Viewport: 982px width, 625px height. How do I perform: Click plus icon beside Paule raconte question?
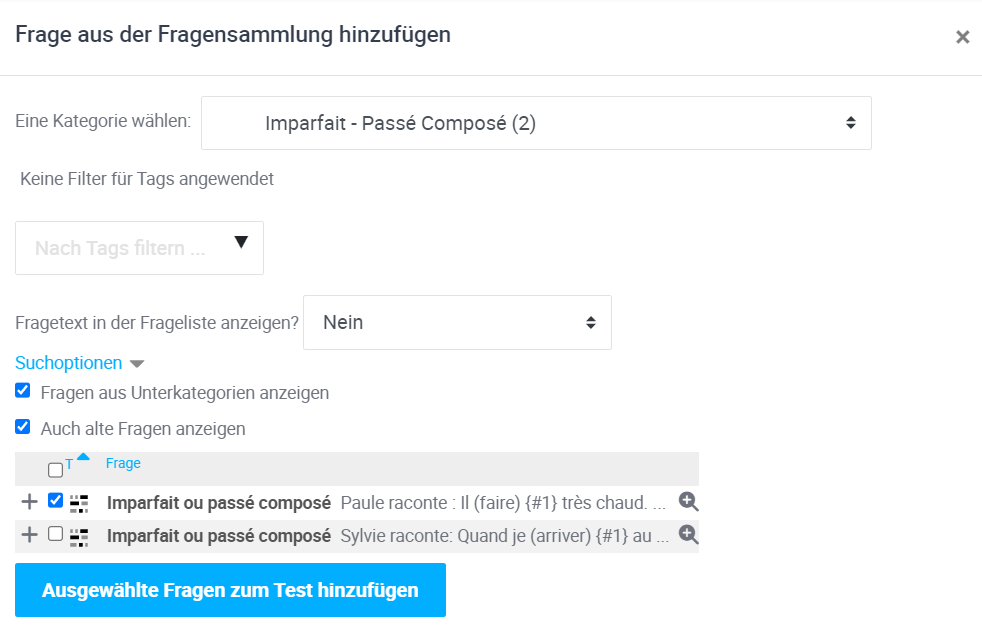click(x=29, y=501)
